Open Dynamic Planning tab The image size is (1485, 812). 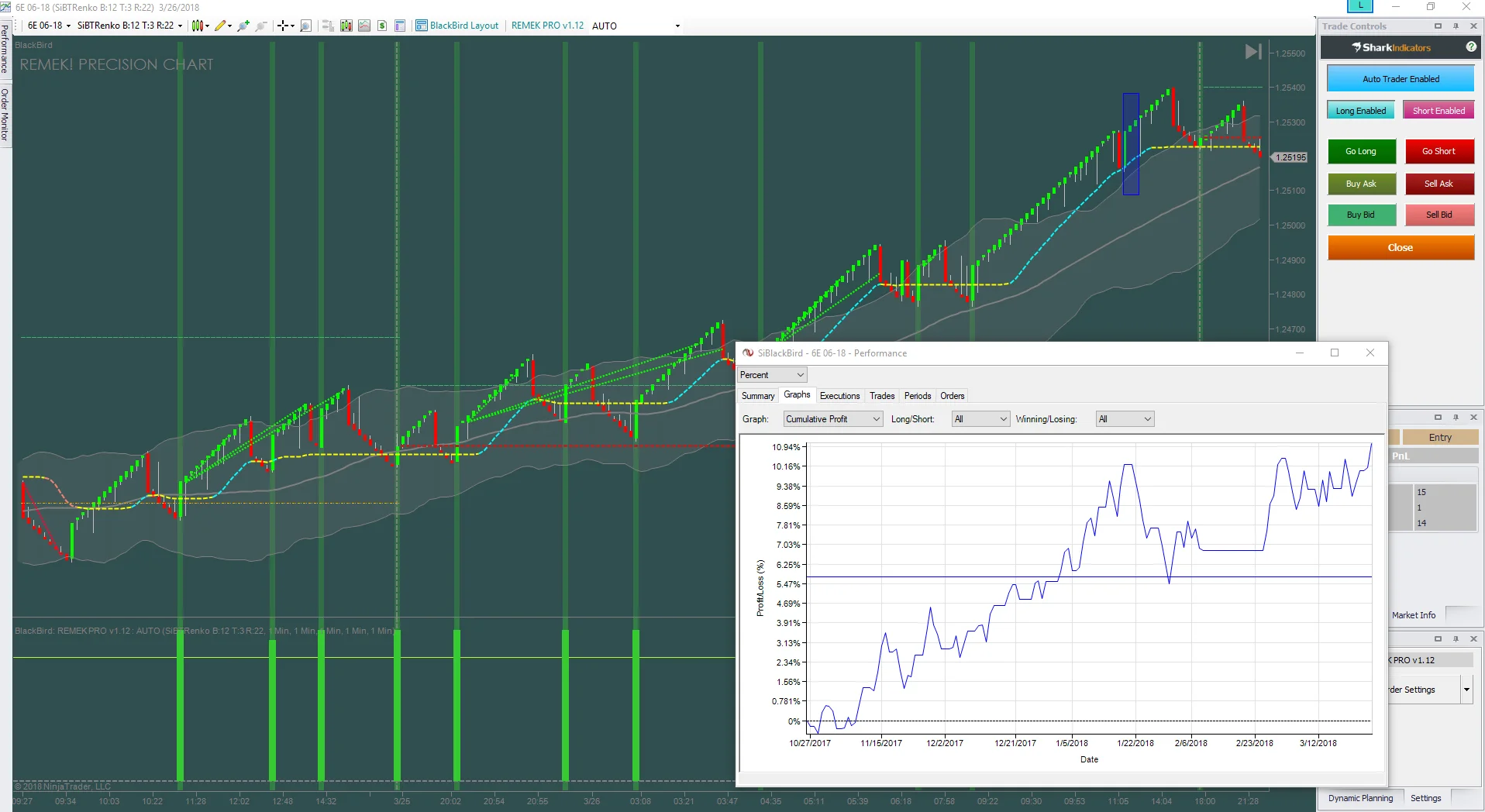click(1360, 798)
